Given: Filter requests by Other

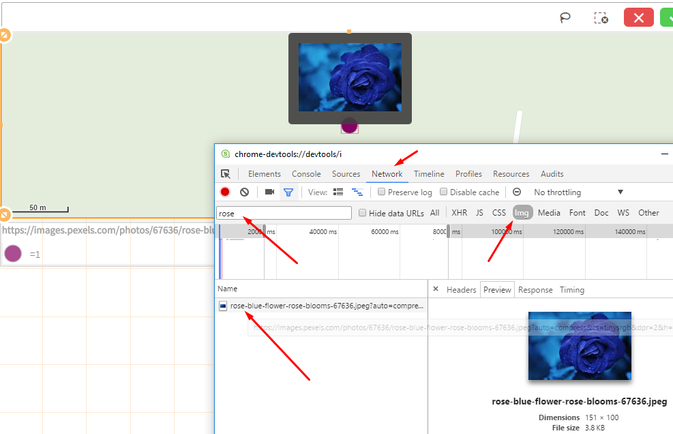Looking at the screenshot, I should (x=649, y=212).
